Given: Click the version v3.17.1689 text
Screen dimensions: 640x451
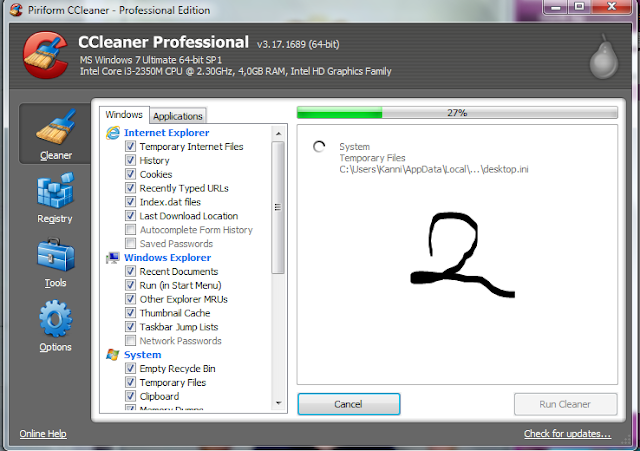Looking at the screenshot, I should click(x=298, y=44).
